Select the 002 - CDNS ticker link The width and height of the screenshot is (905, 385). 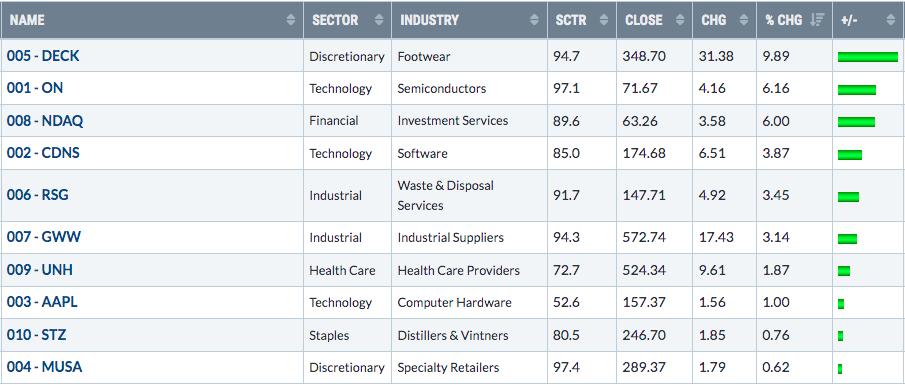[43, 153]
